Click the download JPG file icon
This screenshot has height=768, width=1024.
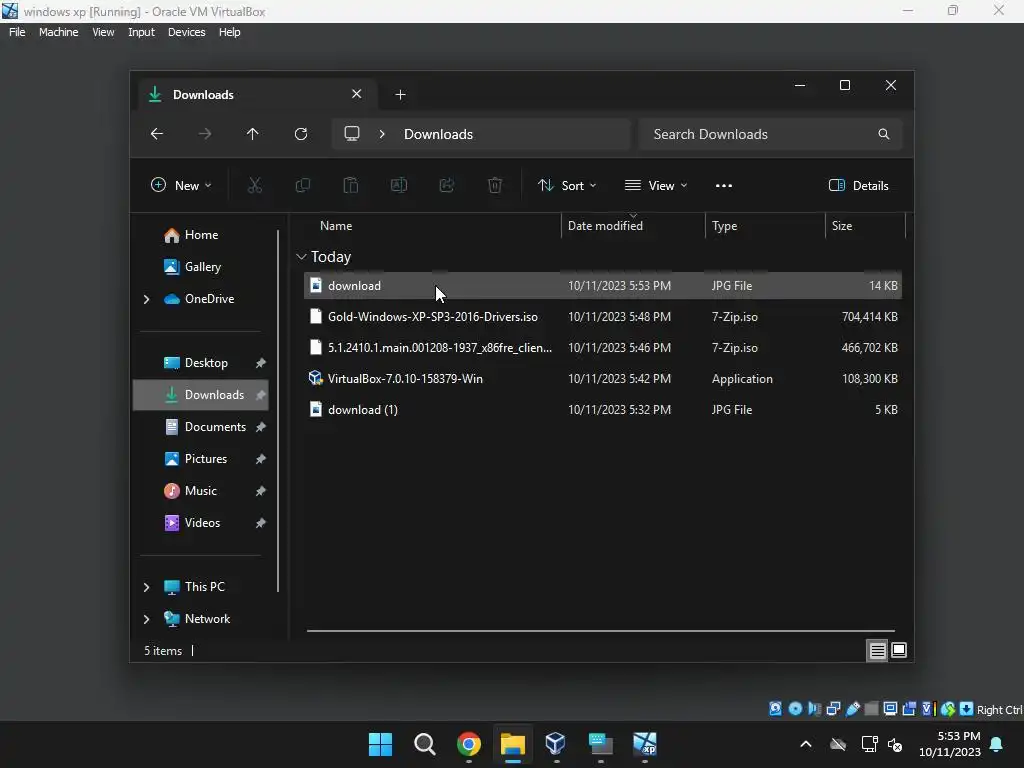[315, 285]
